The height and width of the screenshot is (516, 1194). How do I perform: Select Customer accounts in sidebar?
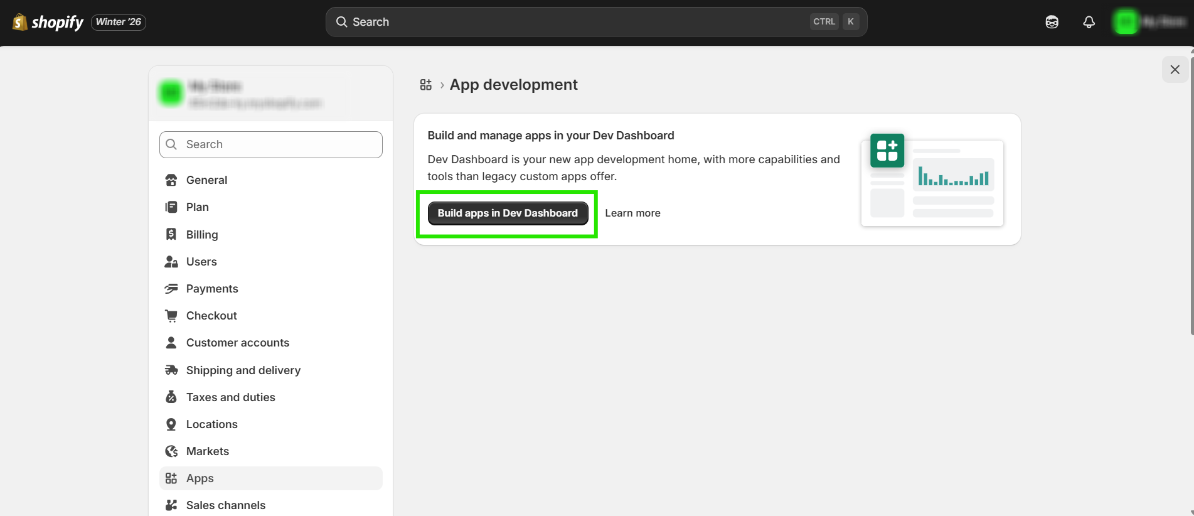pyautogui.click(x=237, y=343)
